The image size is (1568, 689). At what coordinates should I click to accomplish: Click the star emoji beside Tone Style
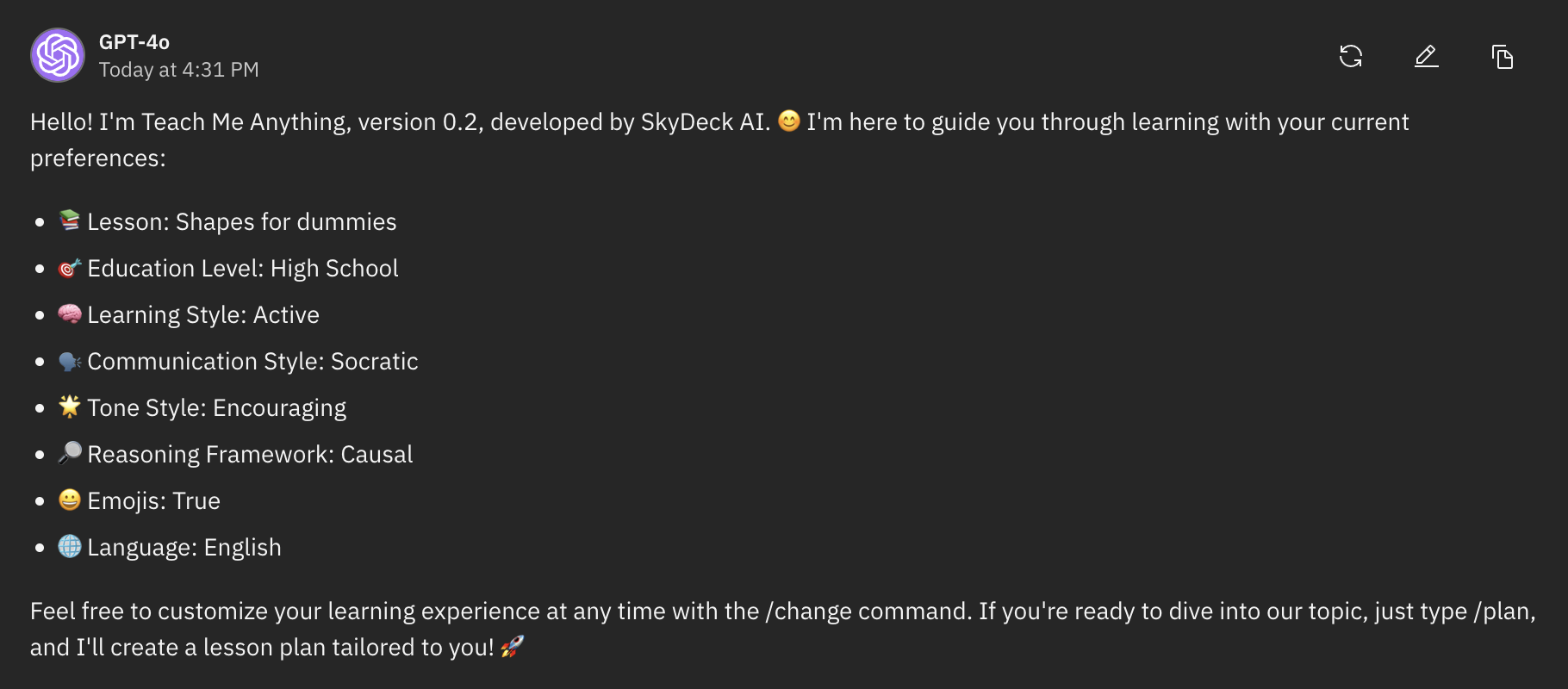[70, 407]
